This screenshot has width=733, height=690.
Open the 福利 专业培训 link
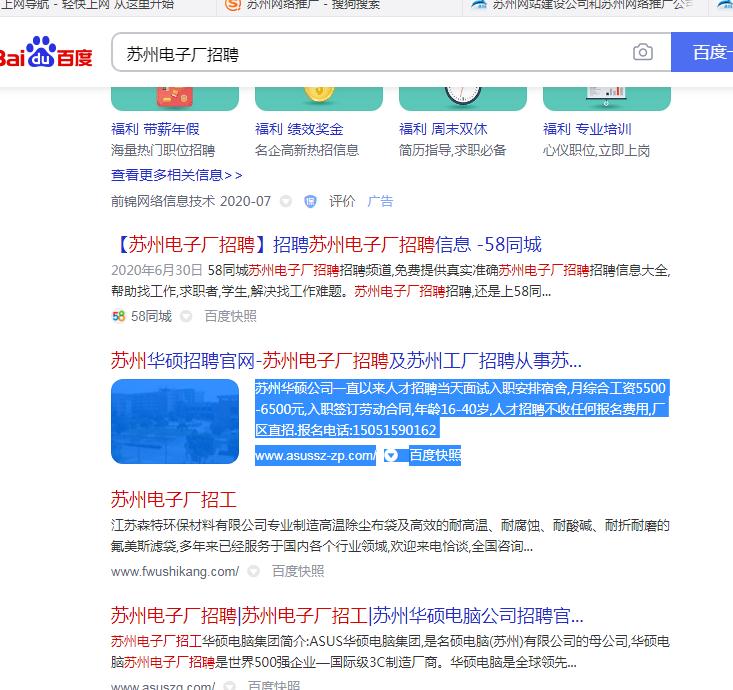587,129
